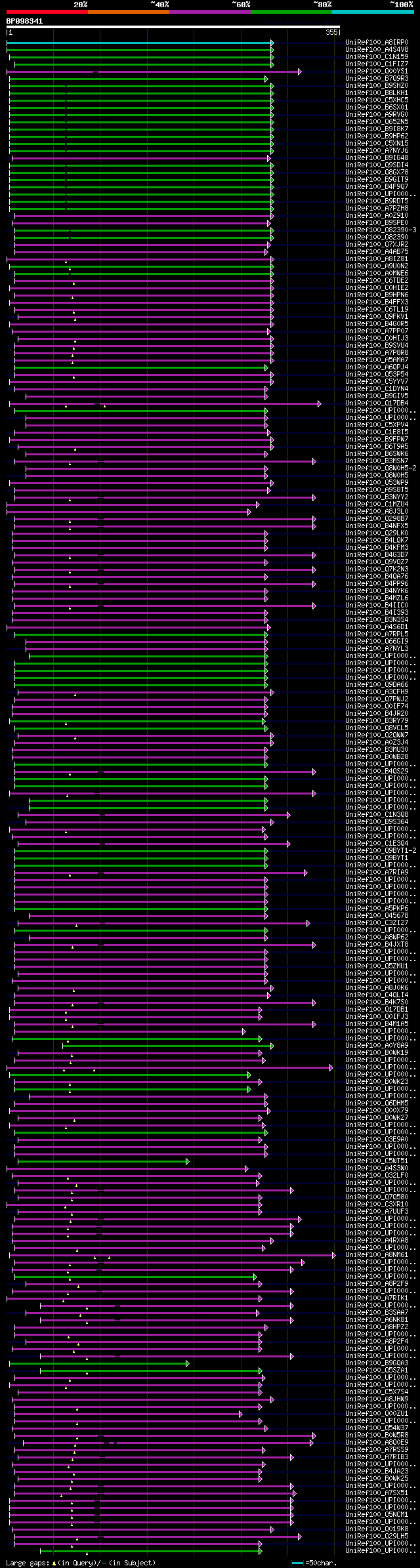Screen dimensions: 420x1568
Task: Click the query end position 355
Action: 331,32
